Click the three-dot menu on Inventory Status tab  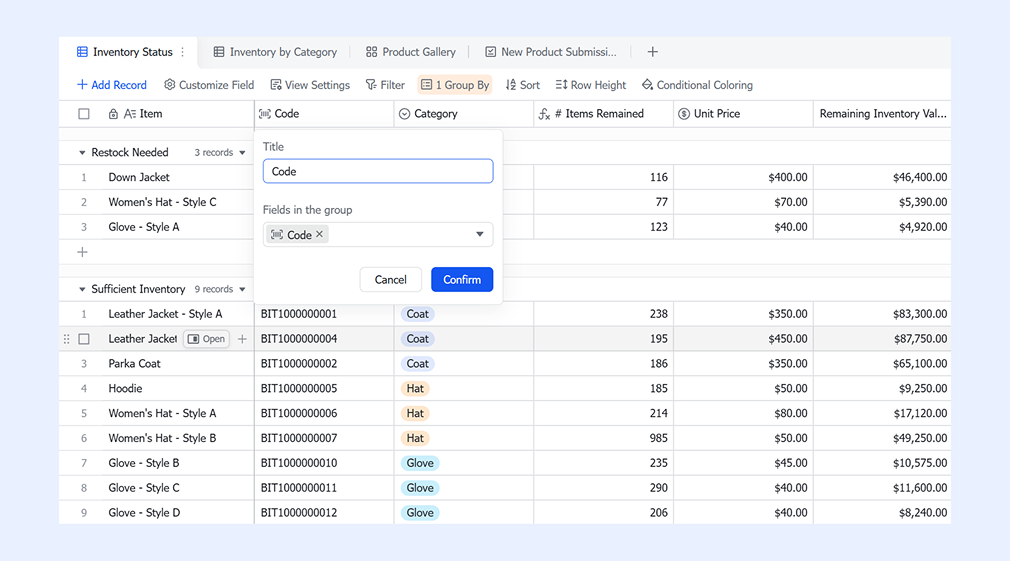[183, 52]
